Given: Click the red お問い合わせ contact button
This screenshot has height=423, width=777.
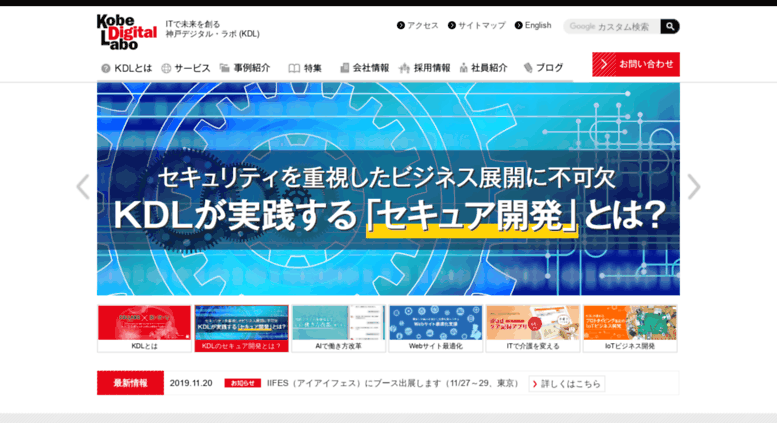Looking at the screenshot, I should [636, 64].
